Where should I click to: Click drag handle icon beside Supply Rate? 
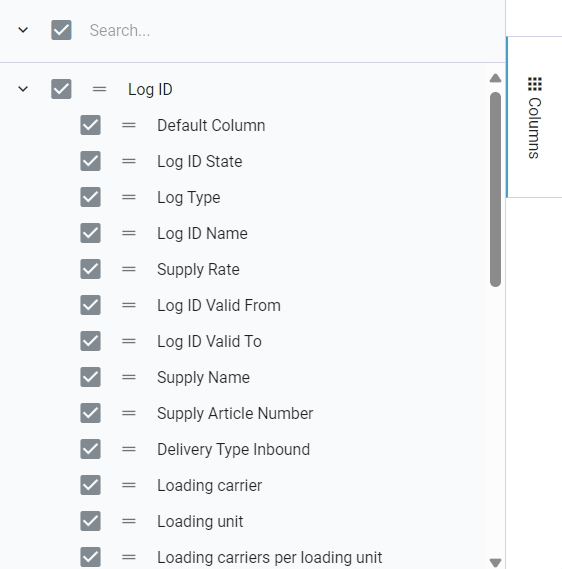[x=128, y=269]
